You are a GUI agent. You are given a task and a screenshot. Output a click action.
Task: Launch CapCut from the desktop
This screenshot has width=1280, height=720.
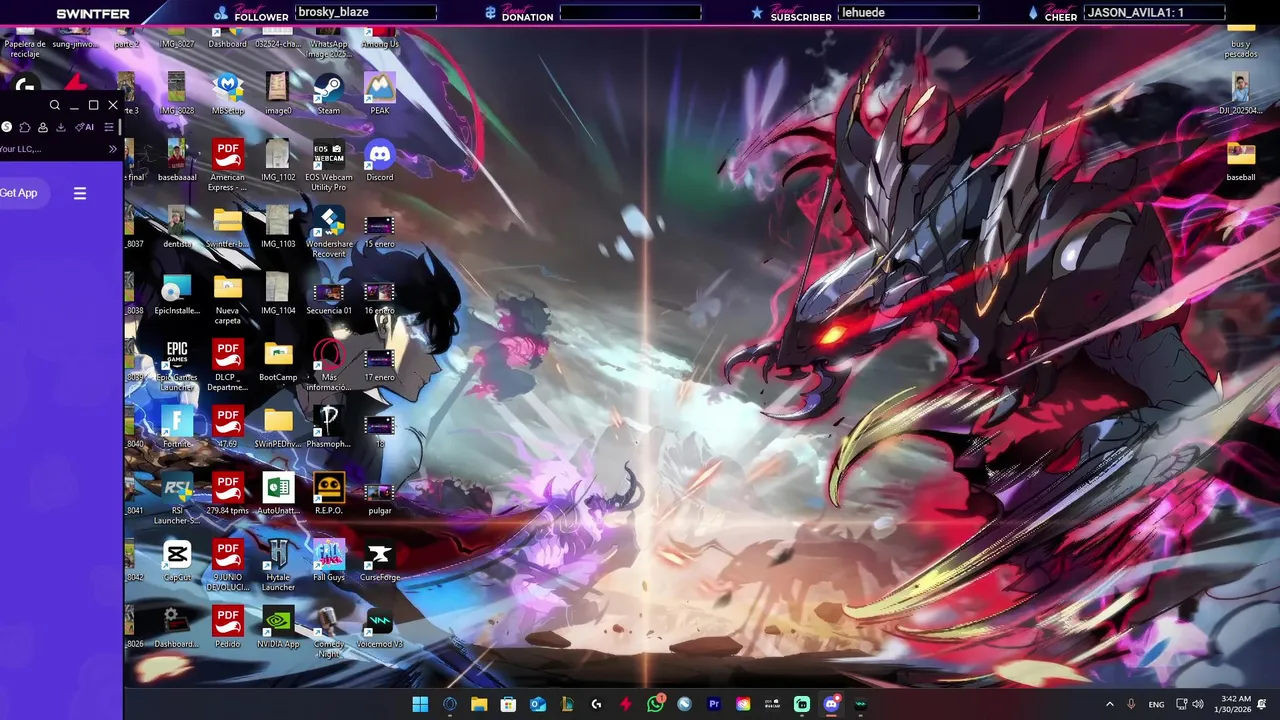(177, 560)
